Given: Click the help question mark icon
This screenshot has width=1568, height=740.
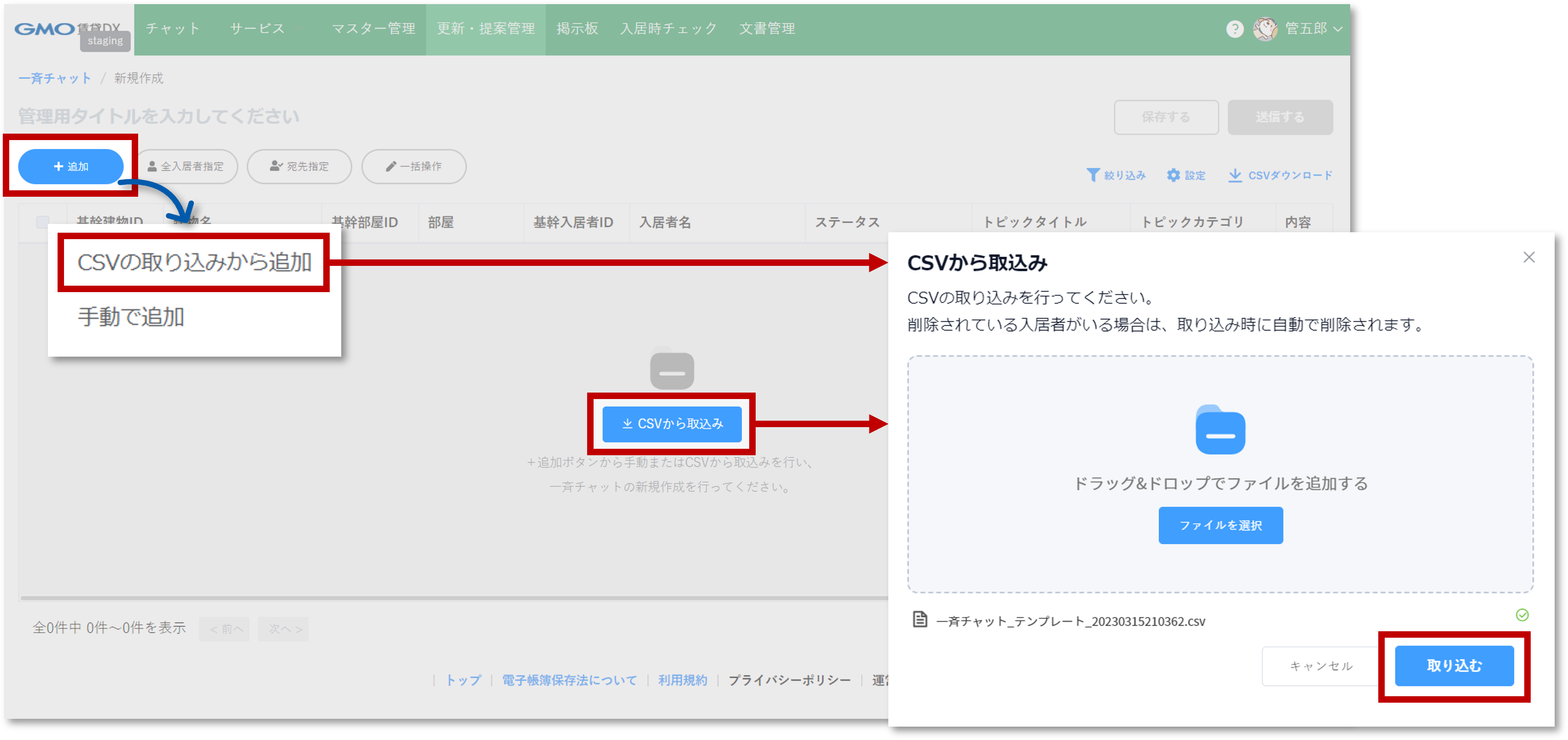Looking at the screenshot, I should tap(1235, 29).
